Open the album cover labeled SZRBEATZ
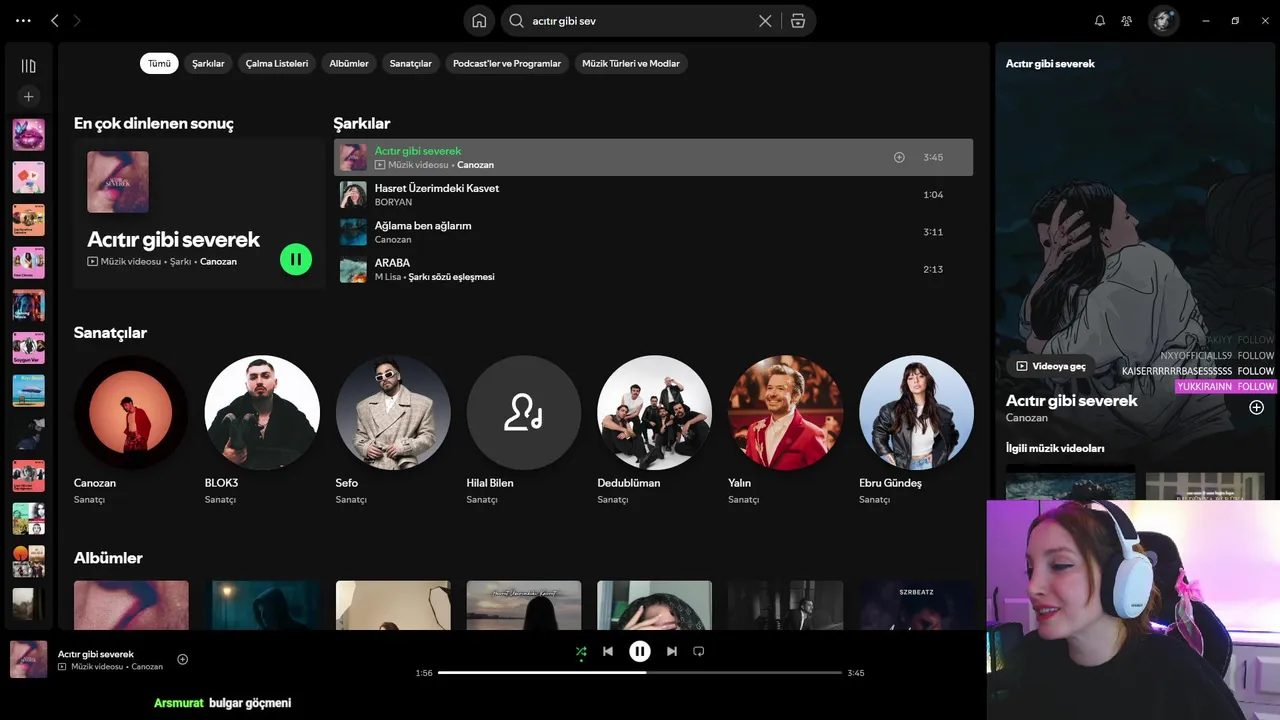1280x720 pixels. 916,605
